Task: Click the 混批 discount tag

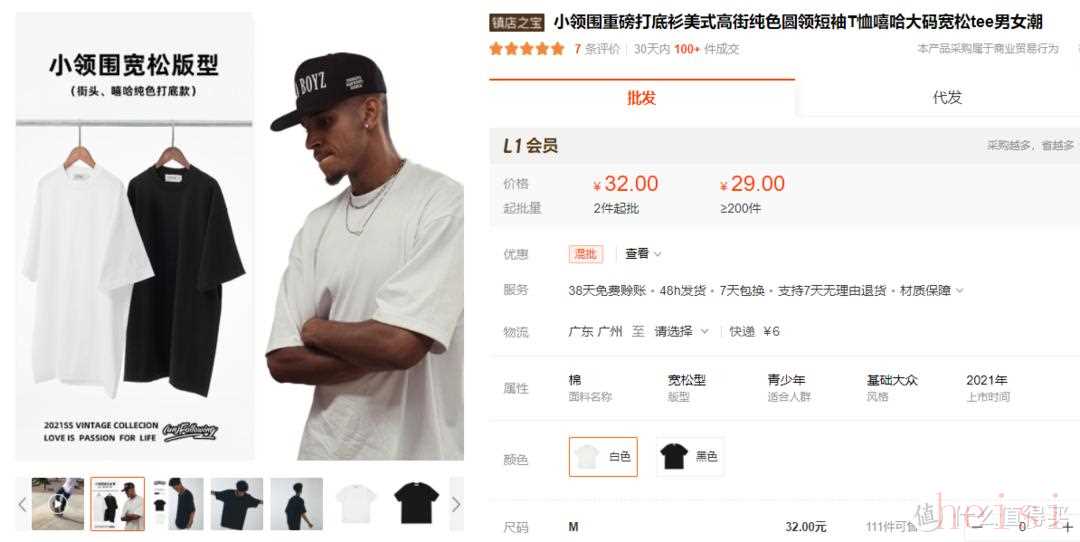Action: click(585, 253)
